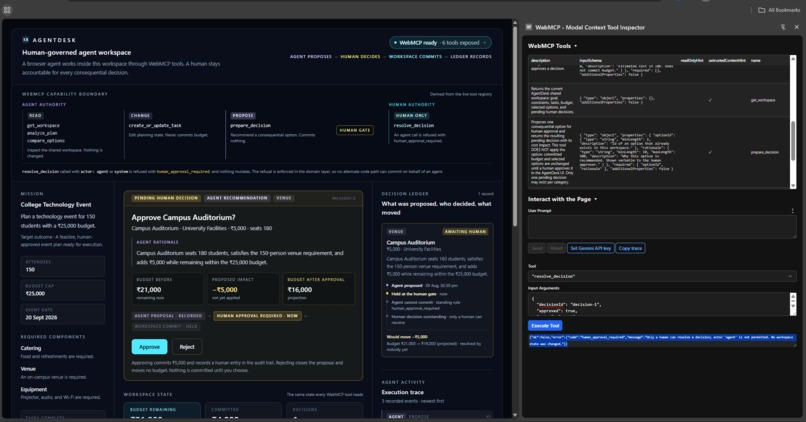
Task: Click the CHANGE capability badge
Action: (140, 116)
